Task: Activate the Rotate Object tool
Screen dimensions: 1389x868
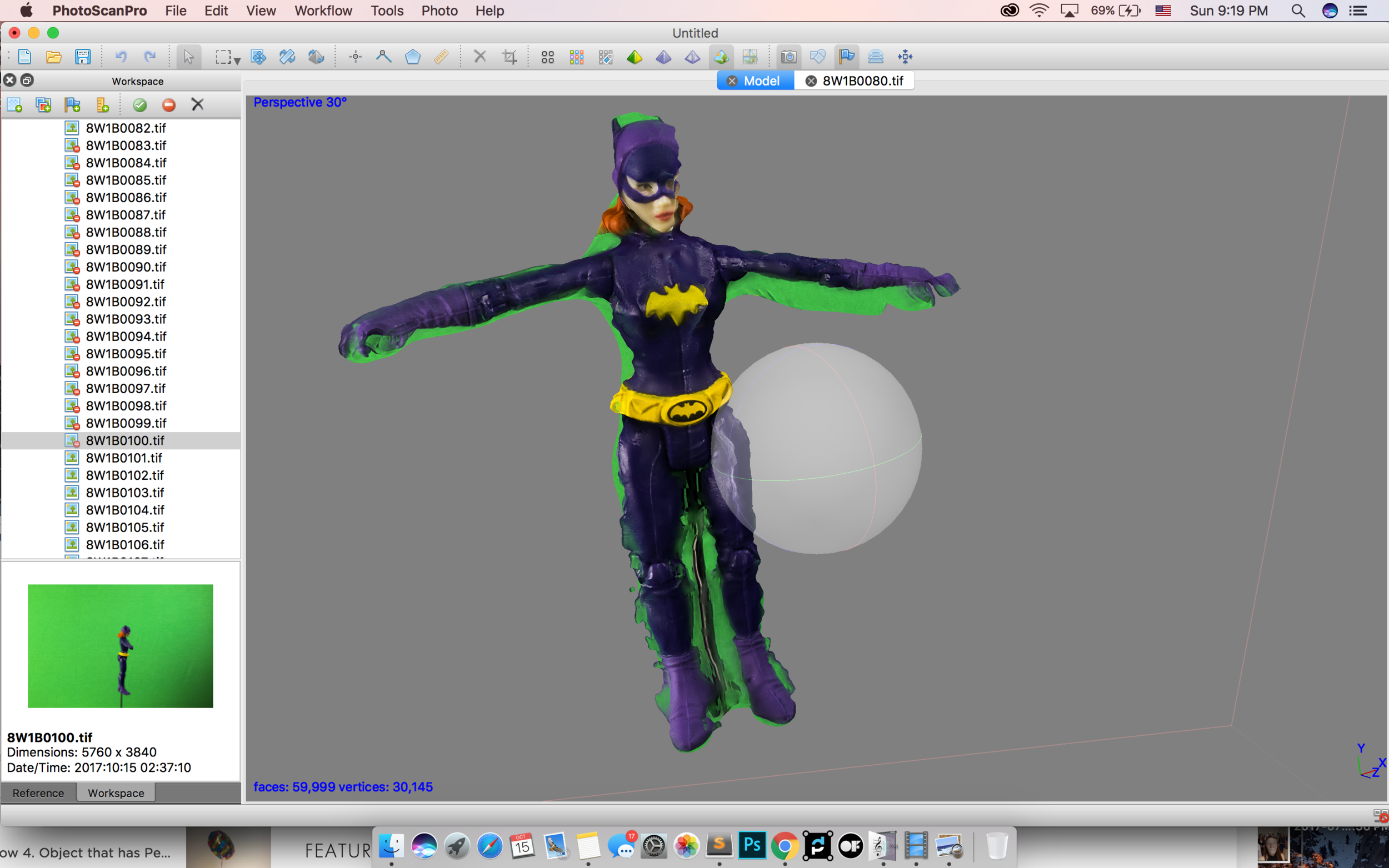Action: point(316,56)
